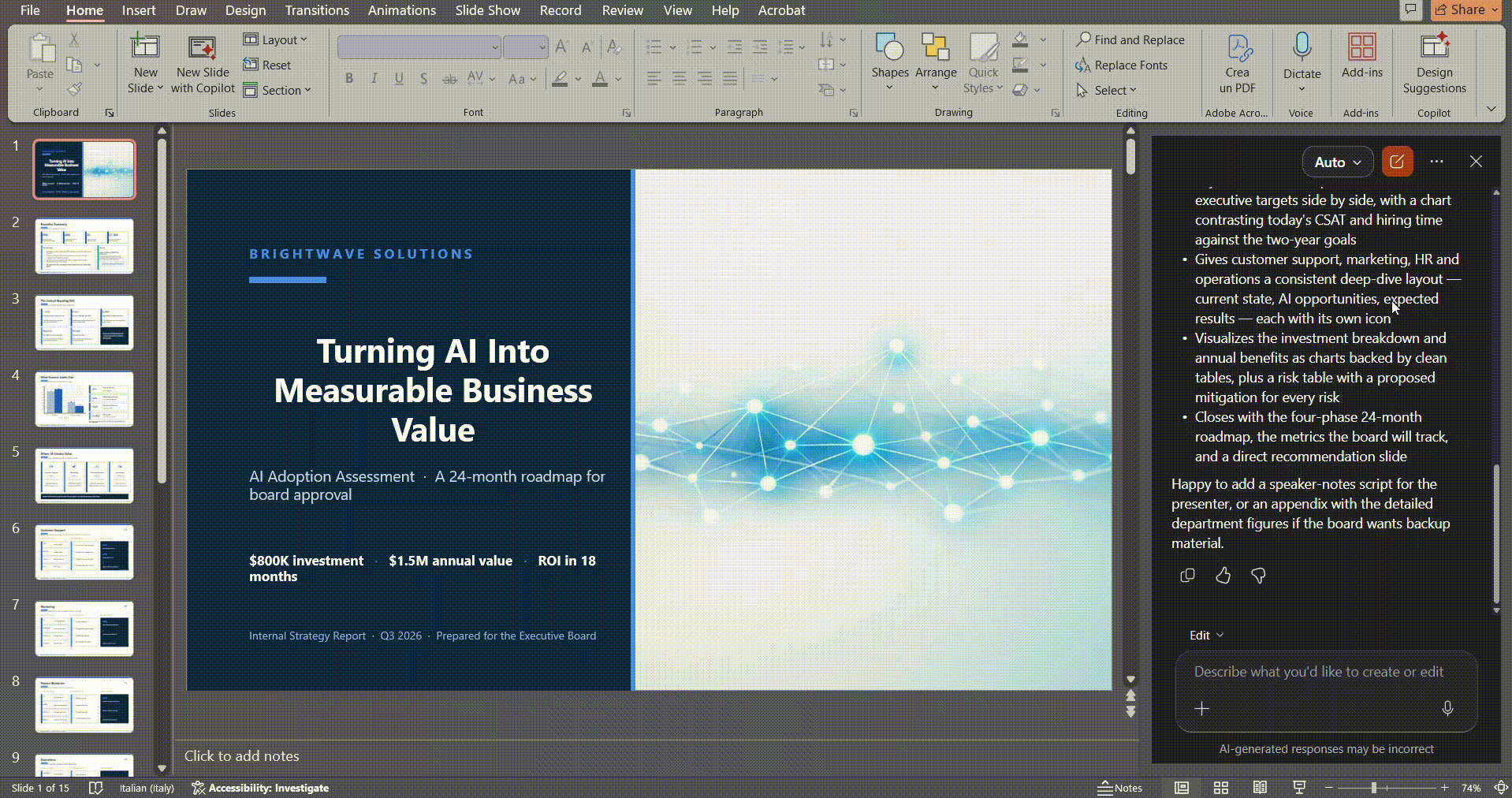Toggle Strikethrough formatting
Viewport: 1512px width, 798px height.
pyautogui.click(x=449, y=78)
